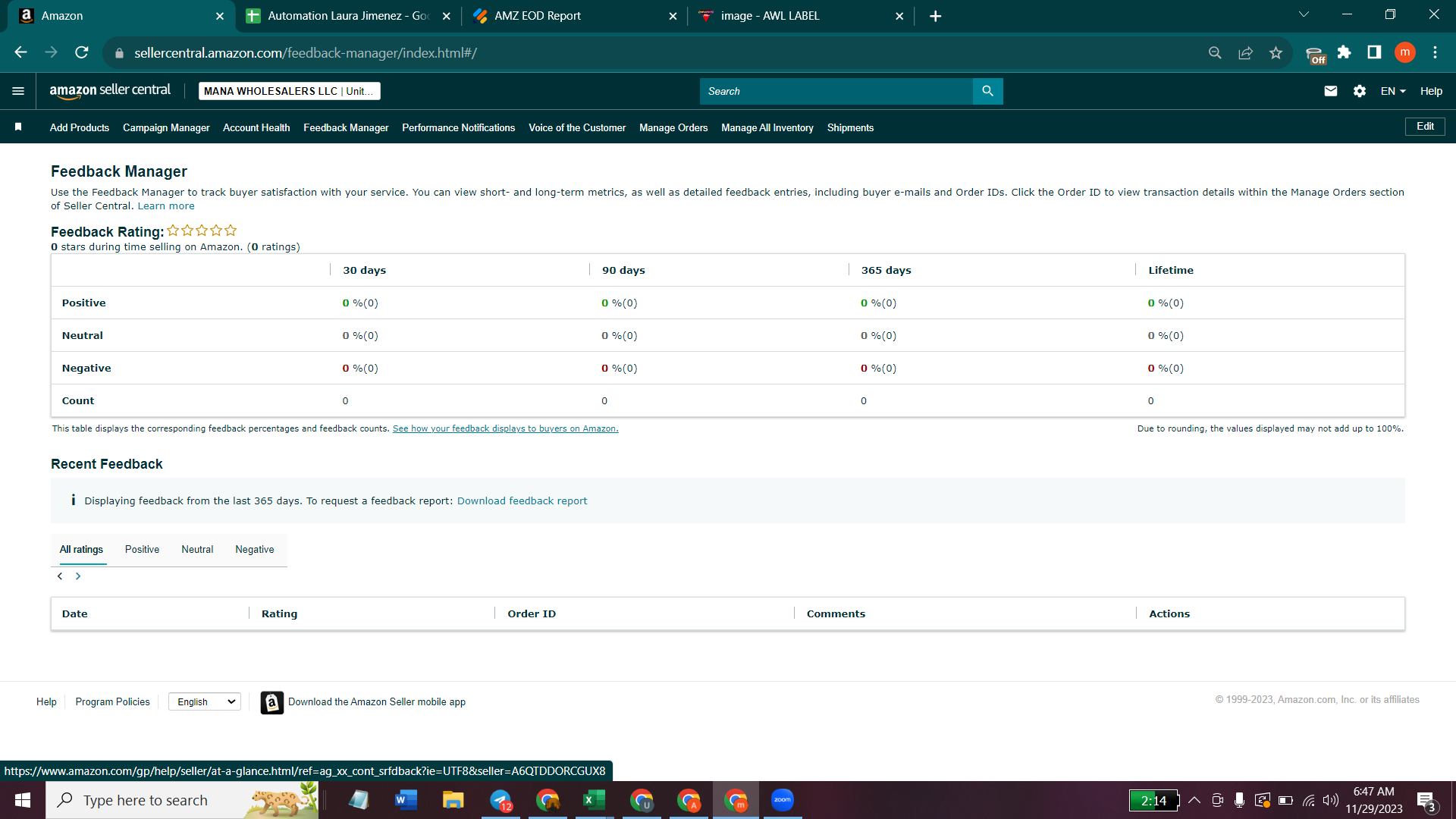Select the Positive ratings tab
The width and height of the screenshot is (1456, 819).
[142, 550]
